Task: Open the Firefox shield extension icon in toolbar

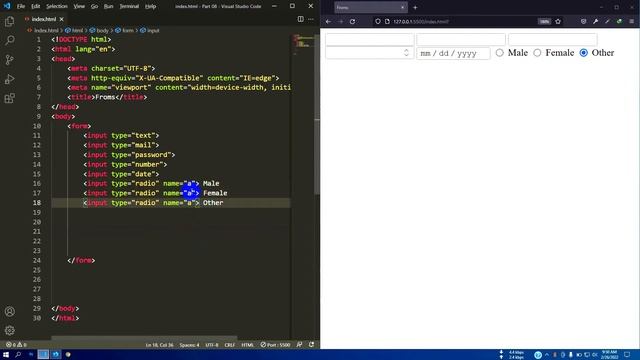Action: 584,22
